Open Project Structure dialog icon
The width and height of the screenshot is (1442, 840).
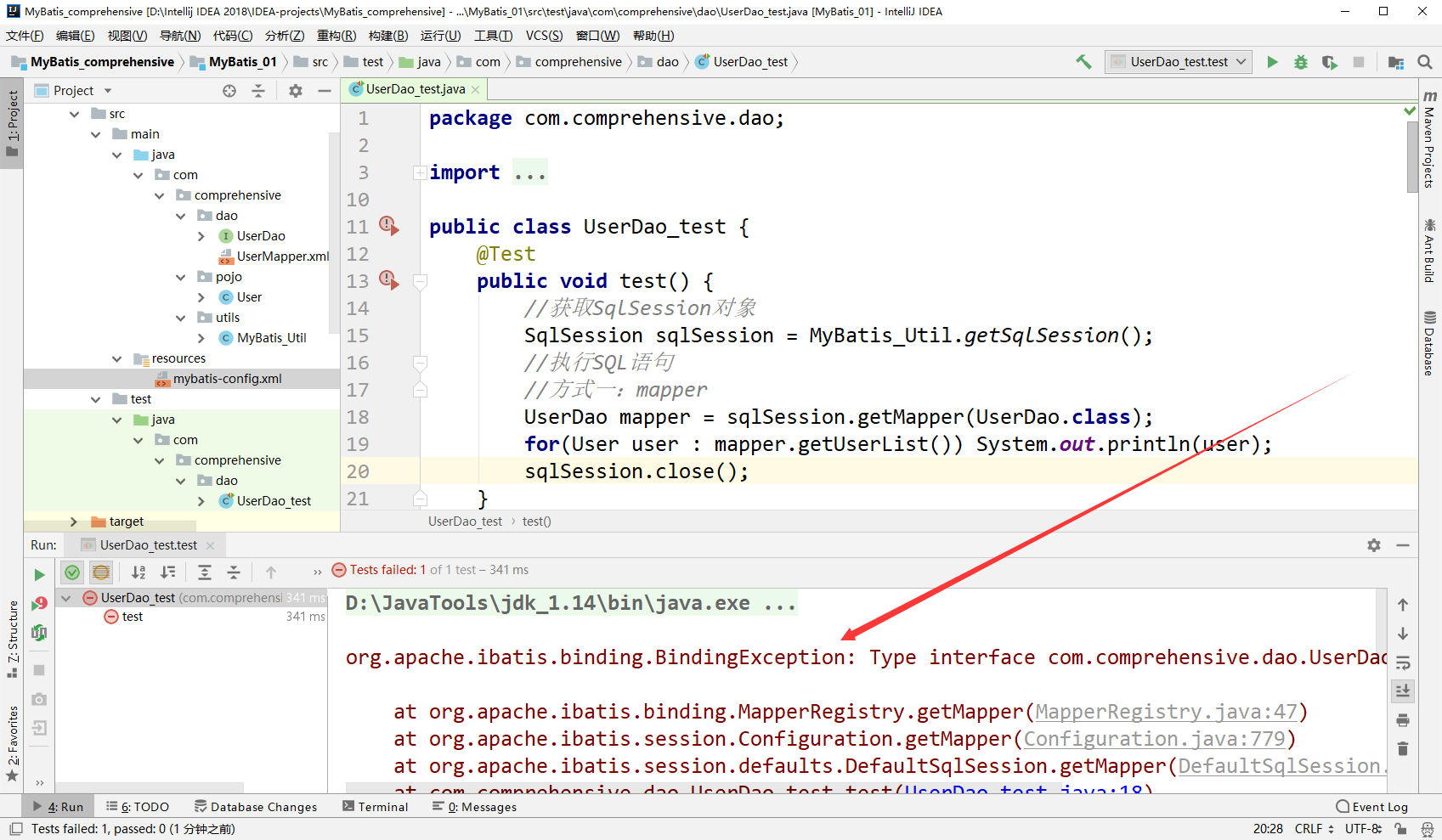click(x=1396, y=62)
